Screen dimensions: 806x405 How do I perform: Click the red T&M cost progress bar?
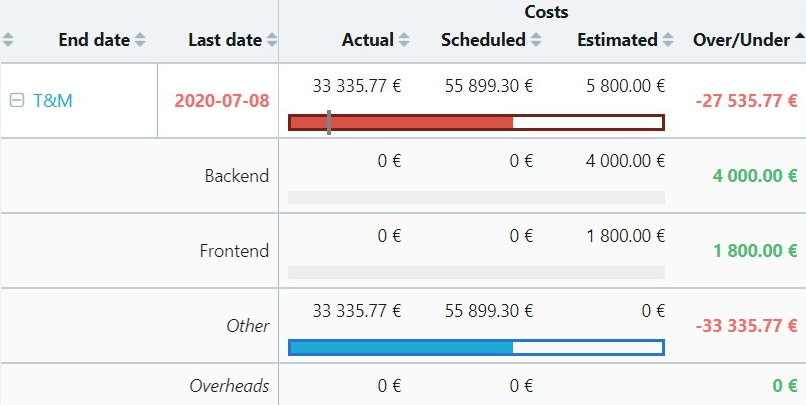[x=477, y=122]
